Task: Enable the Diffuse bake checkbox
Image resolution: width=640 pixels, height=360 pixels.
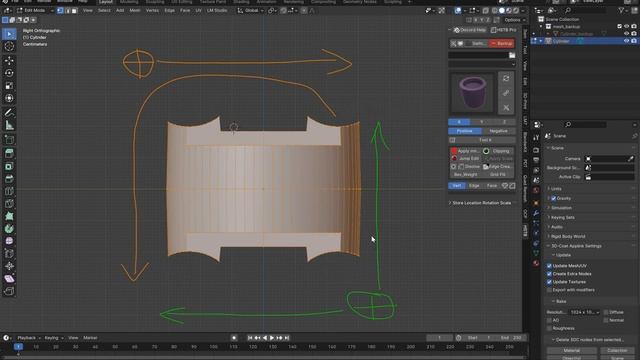Action: coord(606,312)
